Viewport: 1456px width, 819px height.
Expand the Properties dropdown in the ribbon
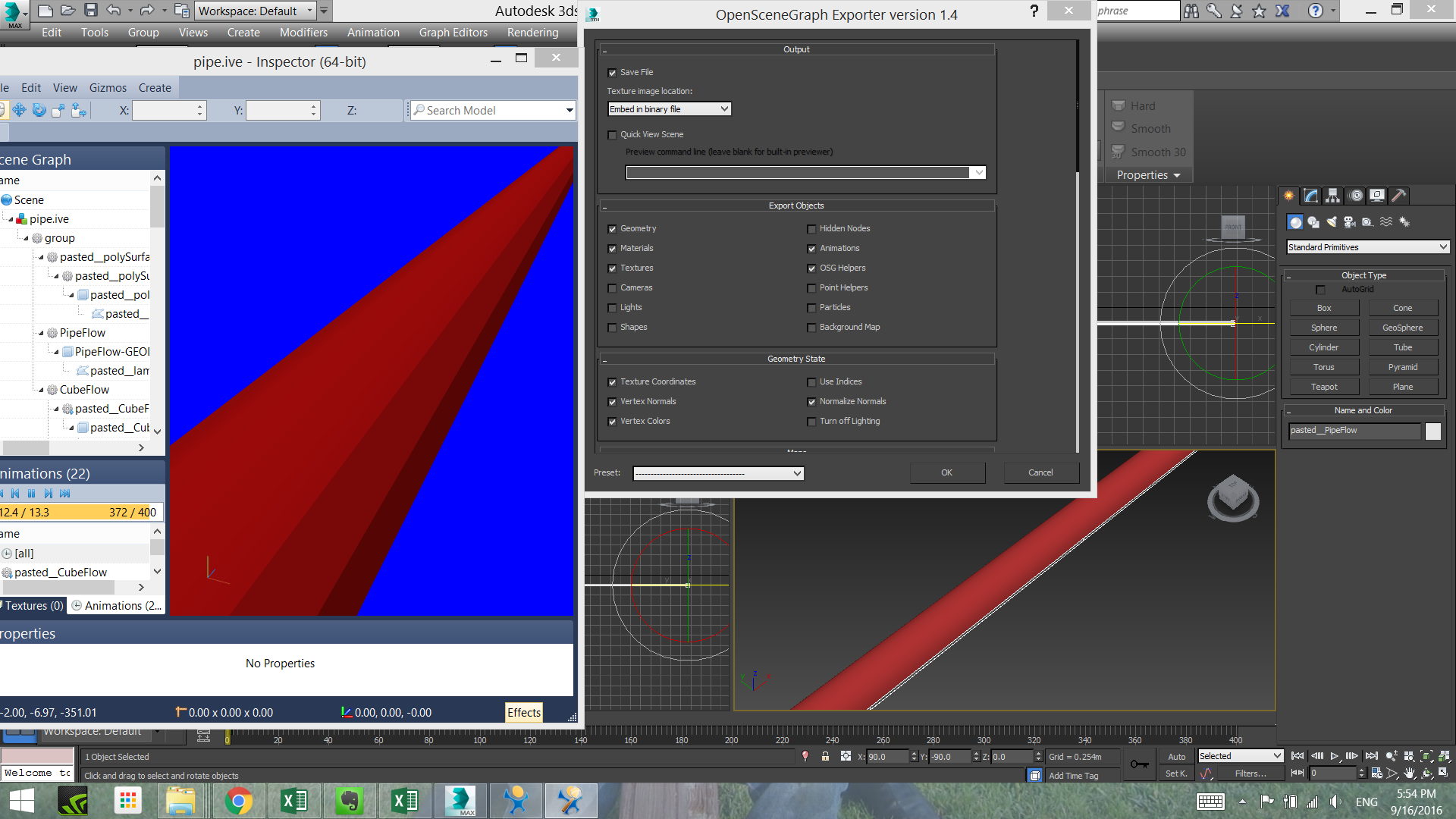(1148, 175)
